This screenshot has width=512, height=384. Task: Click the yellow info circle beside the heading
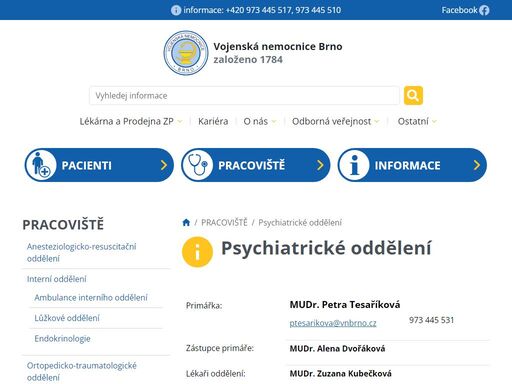click(x=197, y=252)
